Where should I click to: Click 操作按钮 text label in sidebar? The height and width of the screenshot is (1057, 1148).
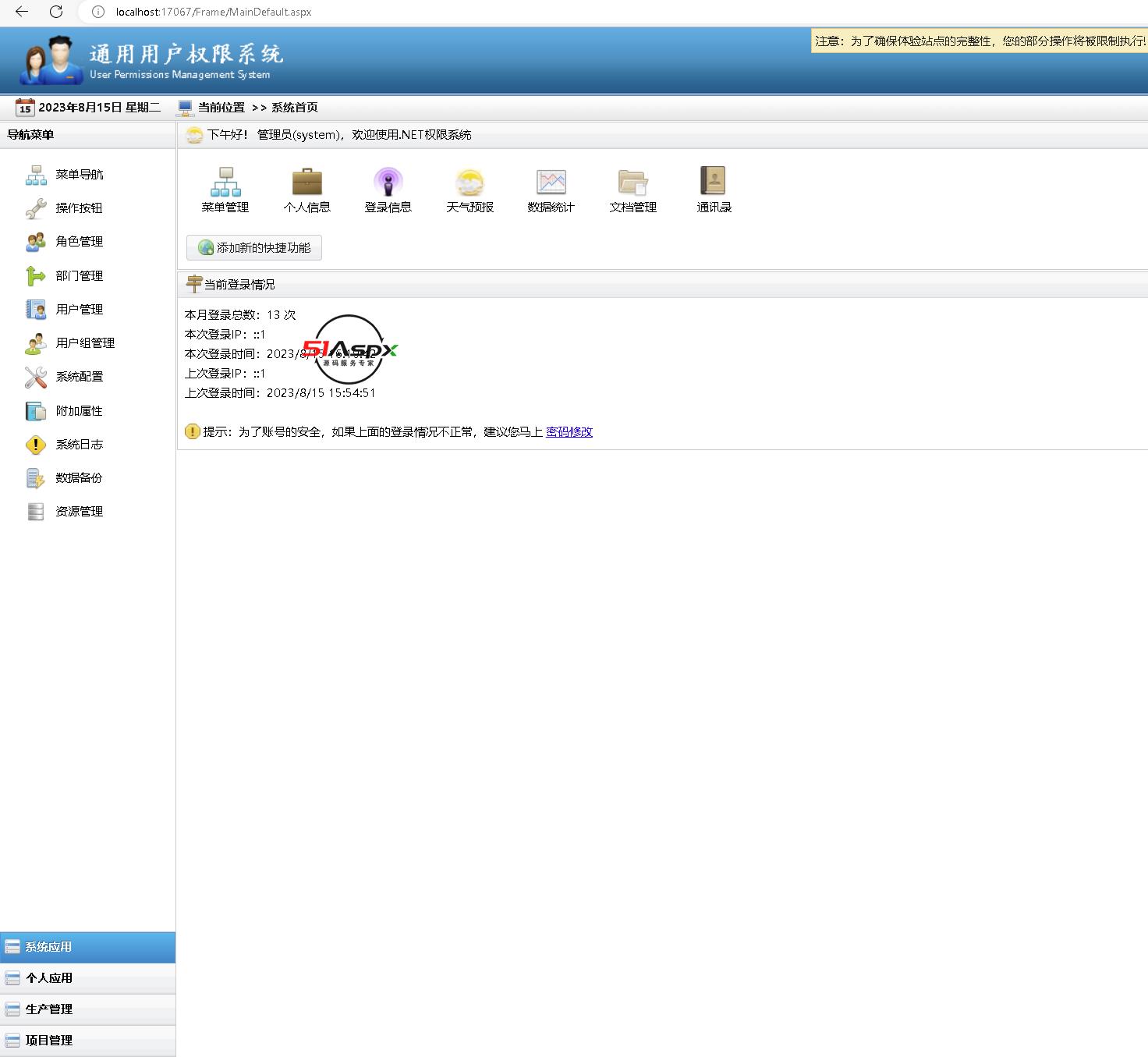pyautogui.click(x=80, y=208)
